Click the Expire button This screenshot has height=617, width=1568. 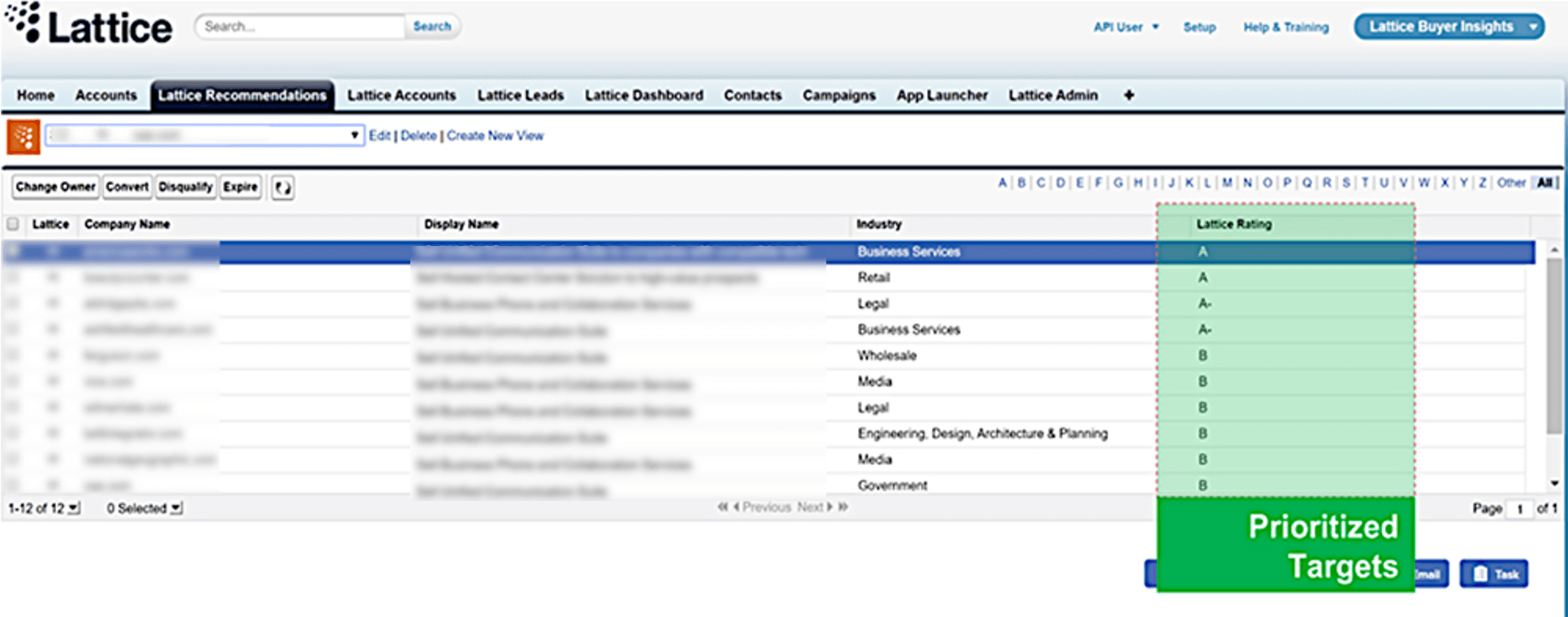[x=240, y=187]
